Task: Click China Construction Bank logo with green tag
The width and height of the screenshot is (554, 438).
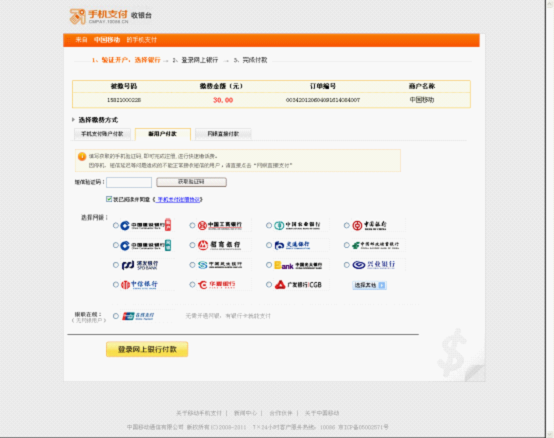Action: (x=146, y=245)
